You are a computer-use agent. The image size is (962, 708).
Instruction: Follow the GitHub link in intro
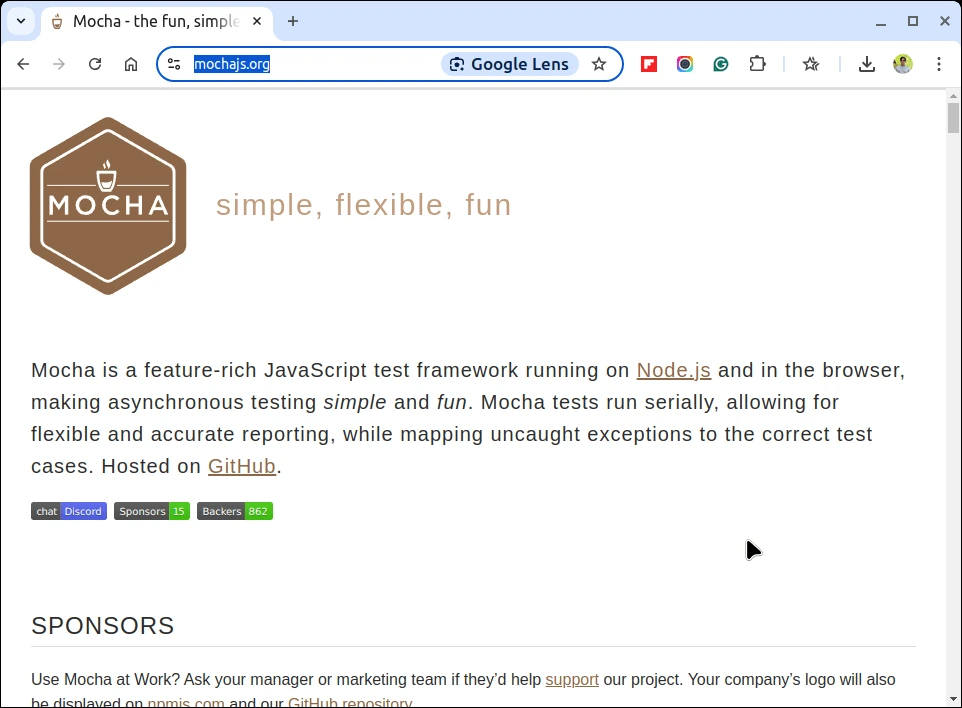click(x=242, y=466)
